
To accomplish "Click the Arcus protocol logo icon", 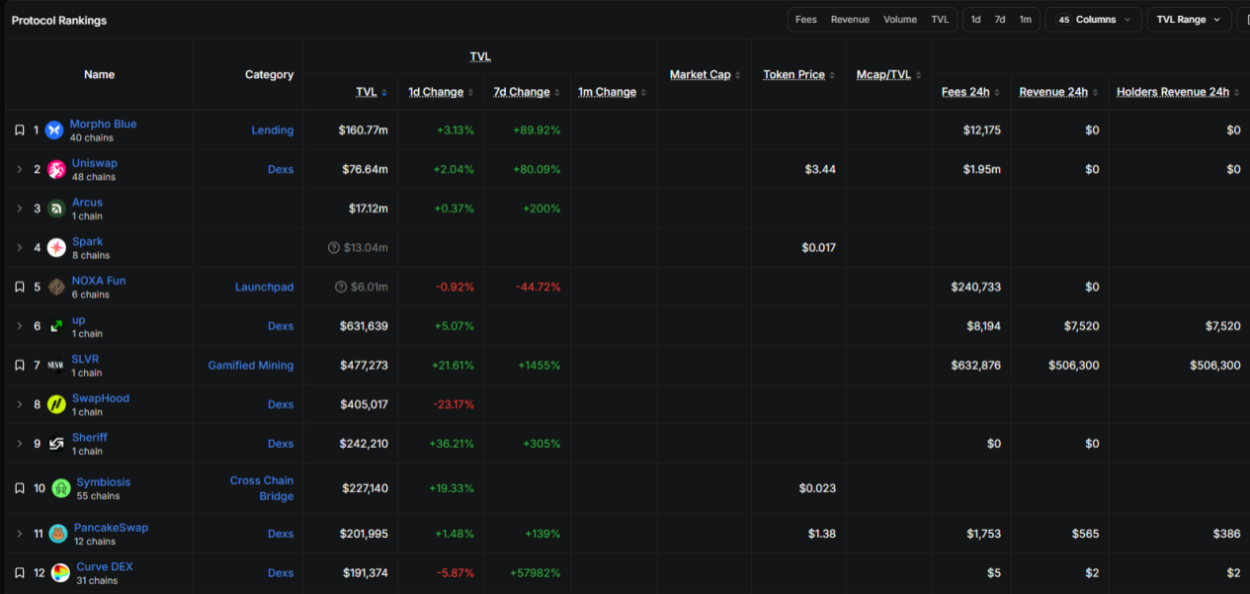I will (56, 209).
